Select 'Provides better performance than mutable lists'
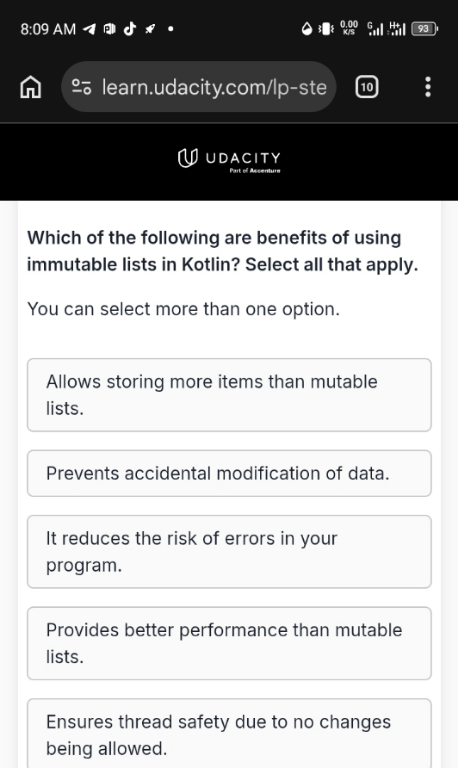Viewport: 458px width, 768px height. 229,643
